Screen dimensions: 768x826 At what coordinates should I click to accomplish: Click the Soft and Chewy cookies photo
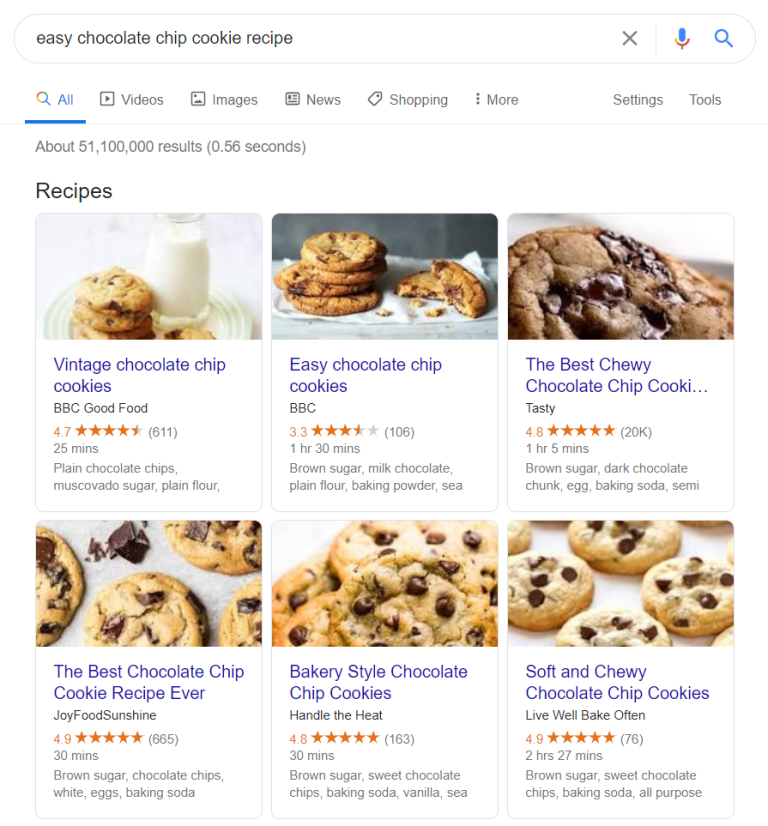620,583
